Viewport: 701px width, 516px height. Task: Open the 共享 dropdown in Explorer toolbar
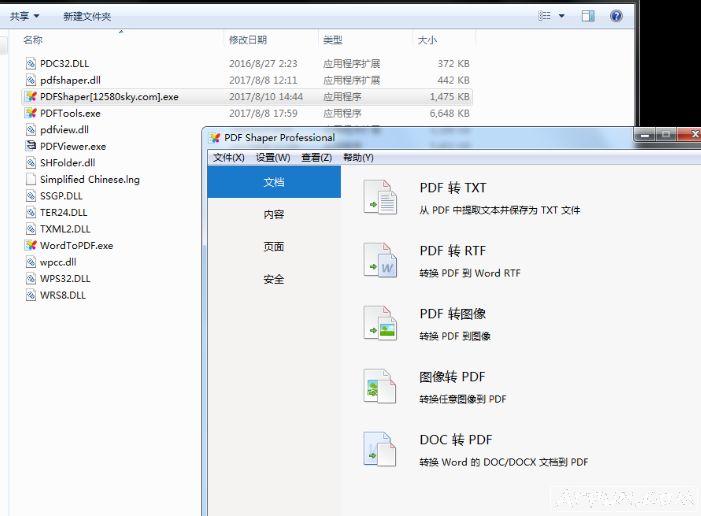pyautogui.click(x=25, y=17)
